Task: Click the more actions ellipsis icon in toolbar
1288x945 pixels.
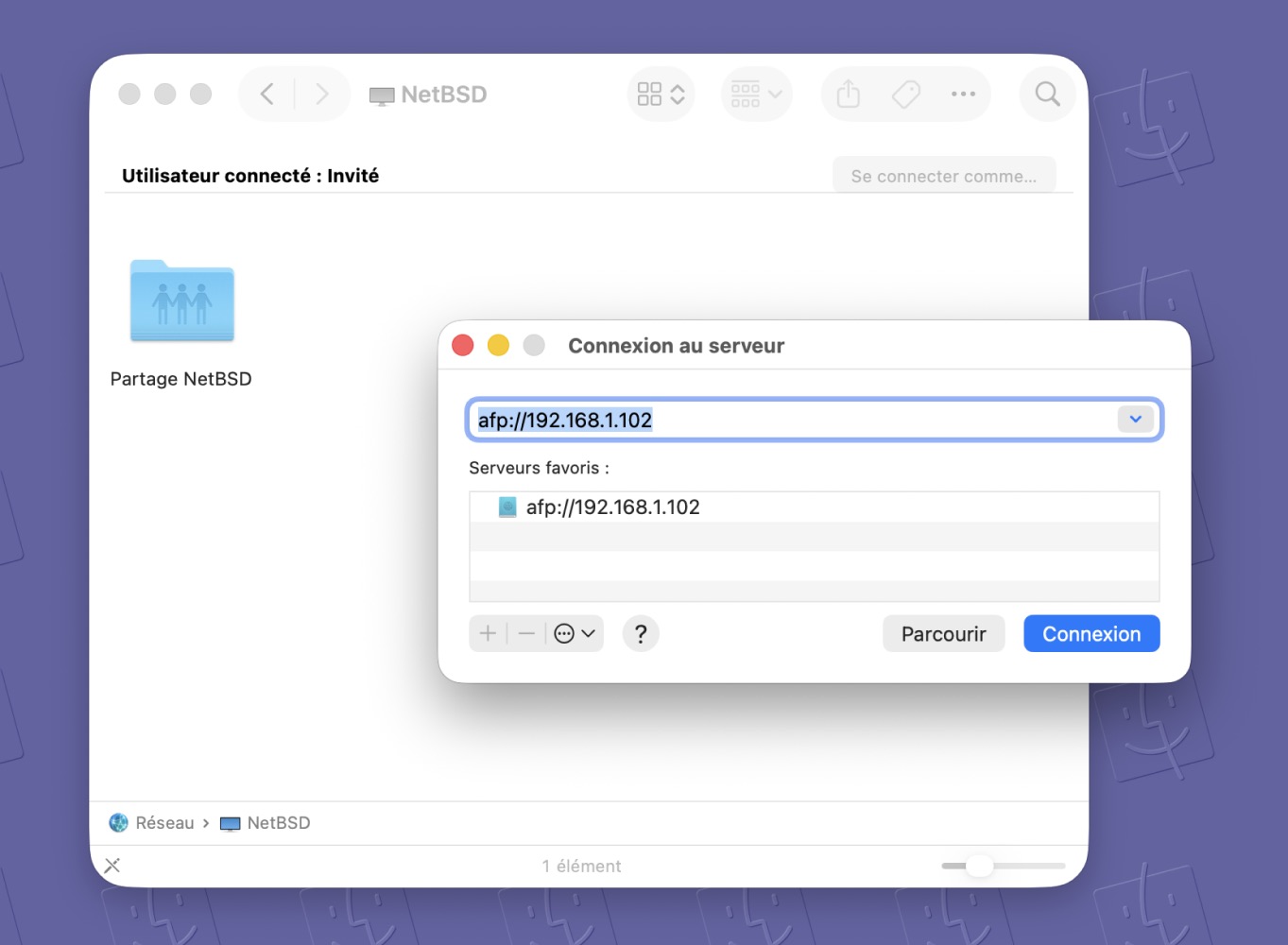Action: point(964,94)
